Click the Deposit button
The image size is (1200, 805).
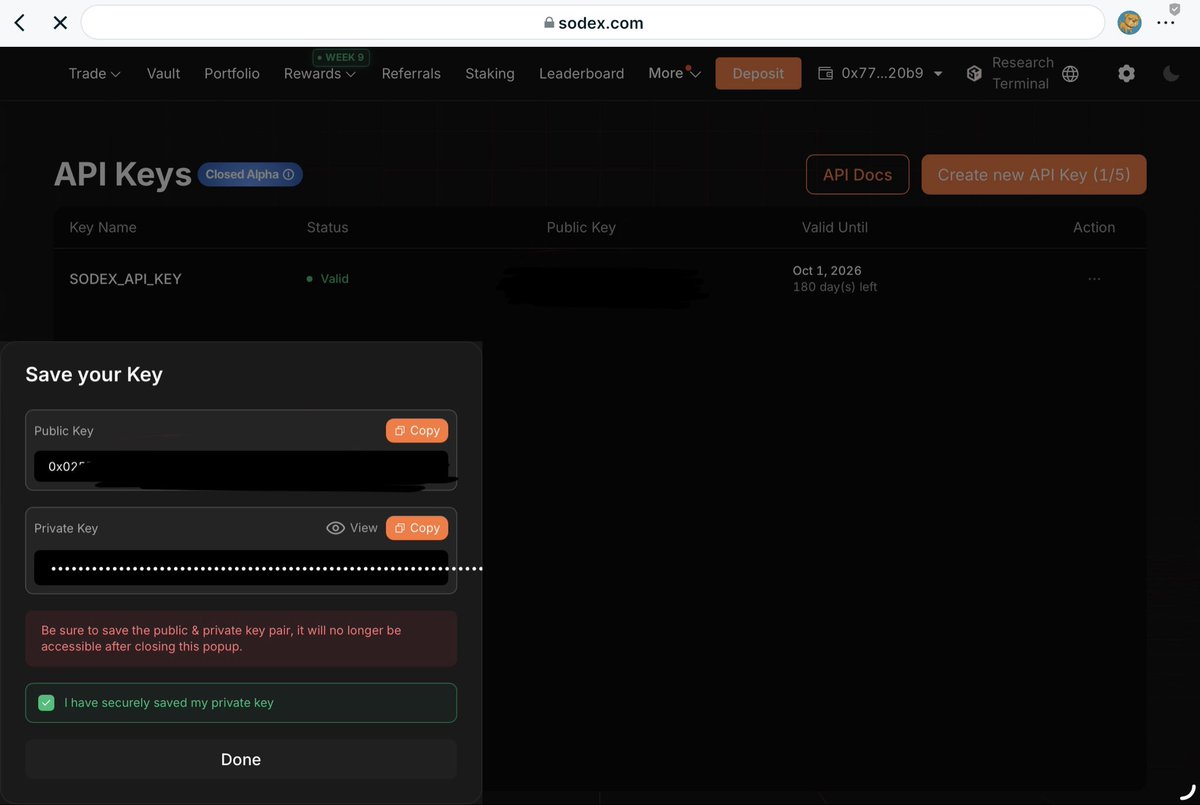tap(758, 73)
